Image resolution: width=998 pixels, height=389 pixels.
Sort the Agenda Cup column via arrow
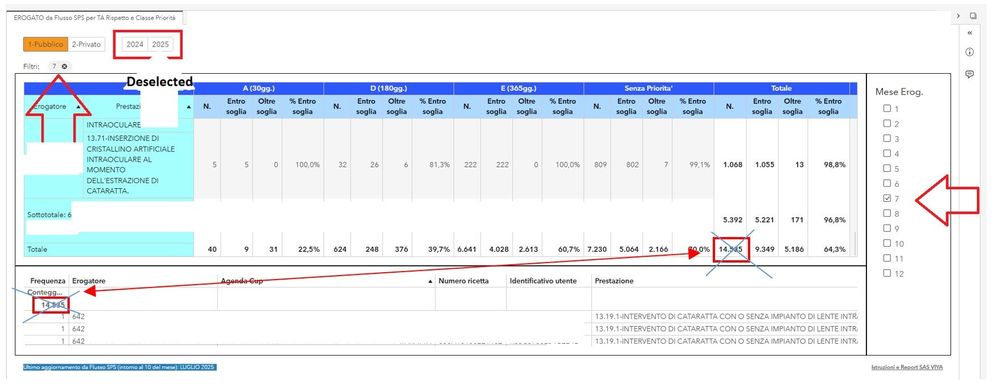coord(431,281)
